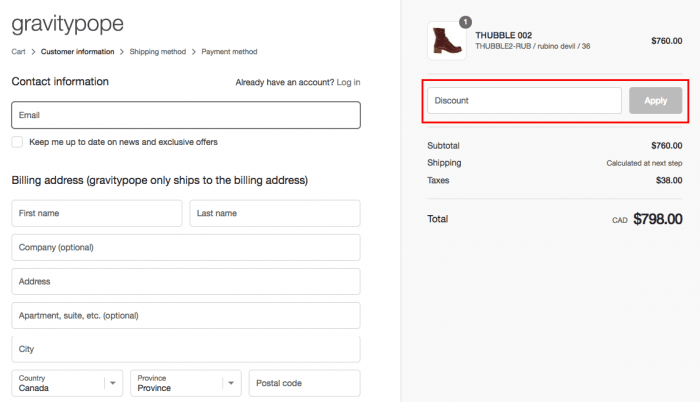Click the First name field
The height and width of the screenshot is (402, 700).
click(97, 213)
